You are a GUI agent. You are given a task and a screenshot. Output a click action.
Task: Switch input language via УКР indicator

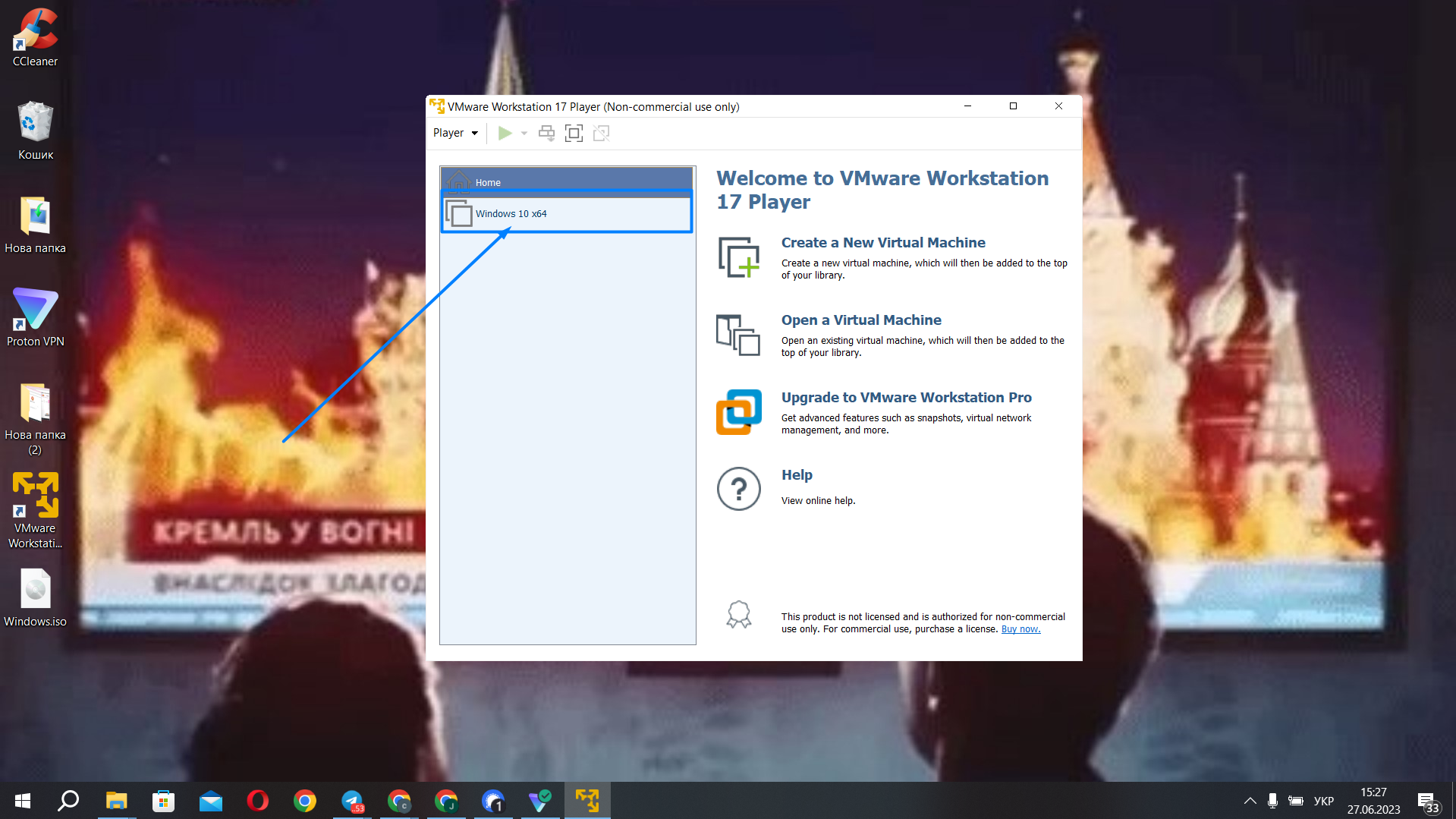1324,801
